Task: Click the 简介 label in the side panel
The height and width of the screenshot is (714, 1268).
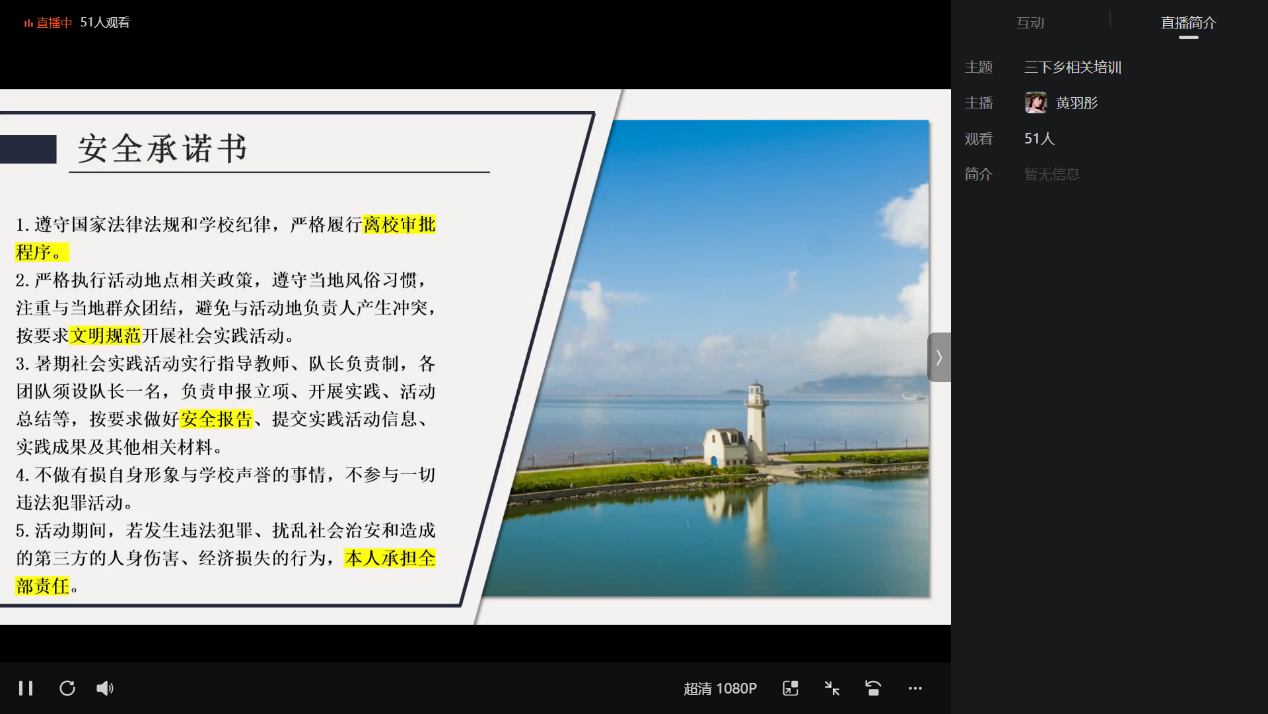Action: pyautogui.click(x=979, y=174)
